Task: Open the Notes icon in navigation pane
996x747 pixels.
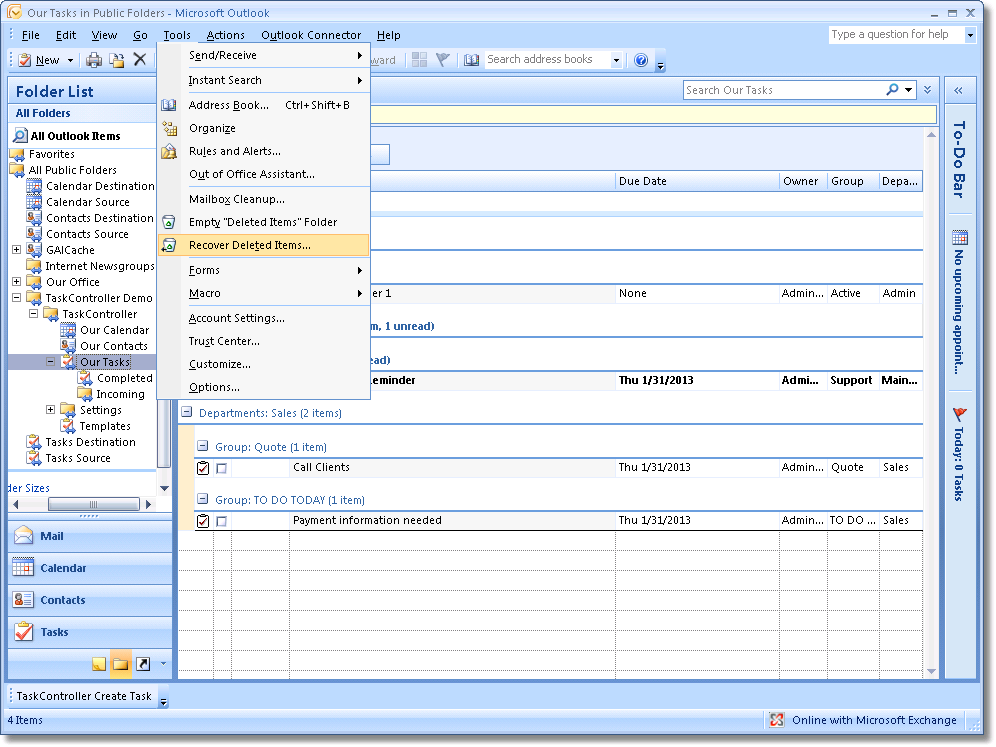Action: (99, 663)
